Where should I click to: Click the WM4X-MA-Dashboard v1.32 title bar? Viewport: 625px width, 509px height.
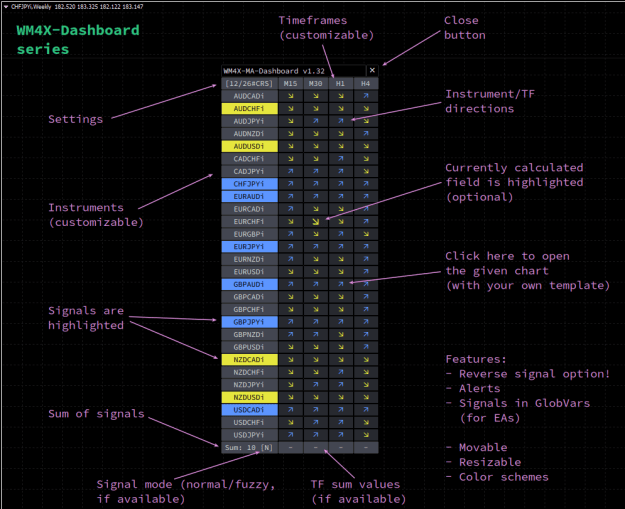[x=293, y=71]
